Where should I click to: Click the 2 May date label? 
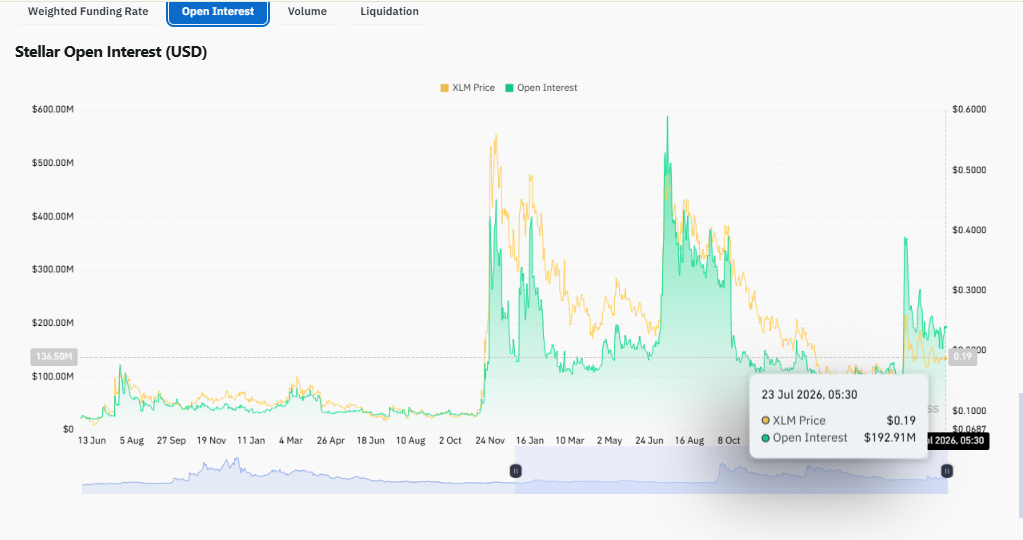[x=609, y=441]
